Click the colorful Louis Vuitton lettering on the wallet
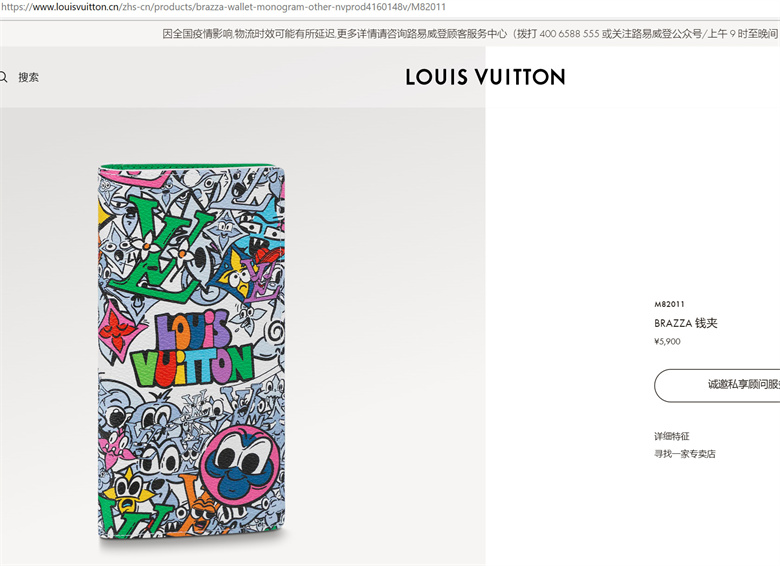780x566 pixels. (x=193, y=350)
